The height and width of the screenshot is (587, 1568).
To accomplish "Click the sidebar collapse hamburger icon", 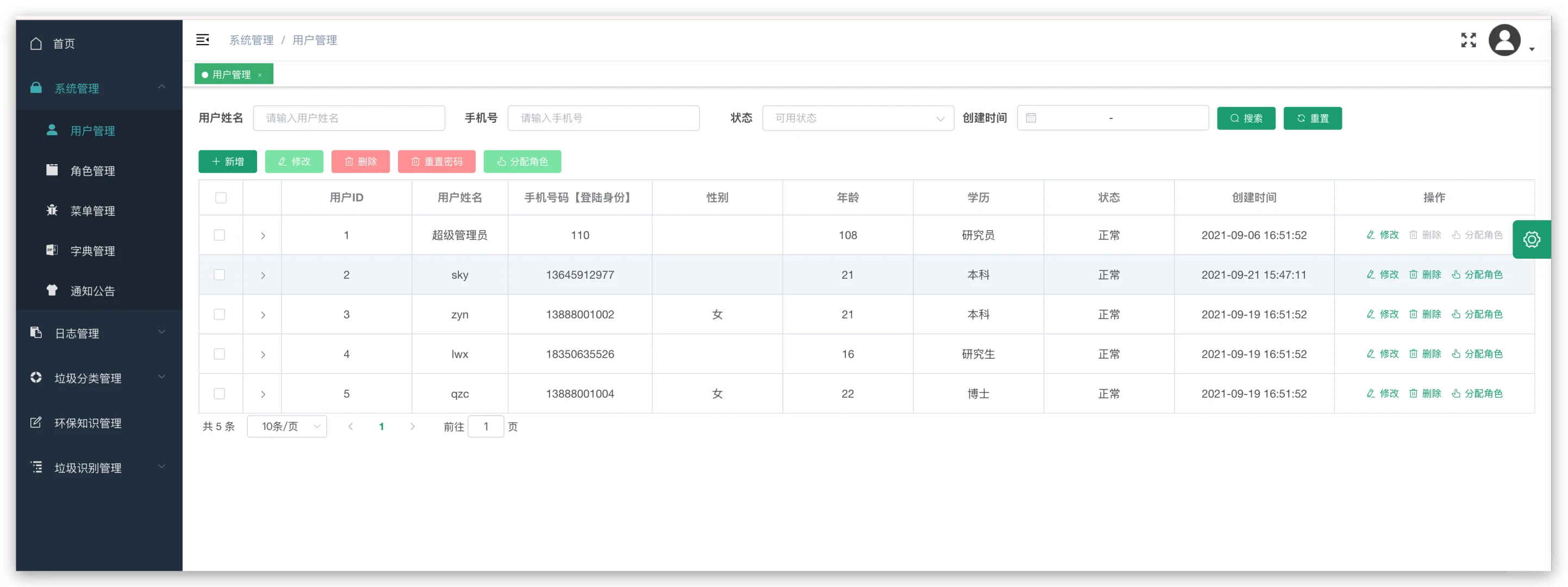I will click(202, 40).
